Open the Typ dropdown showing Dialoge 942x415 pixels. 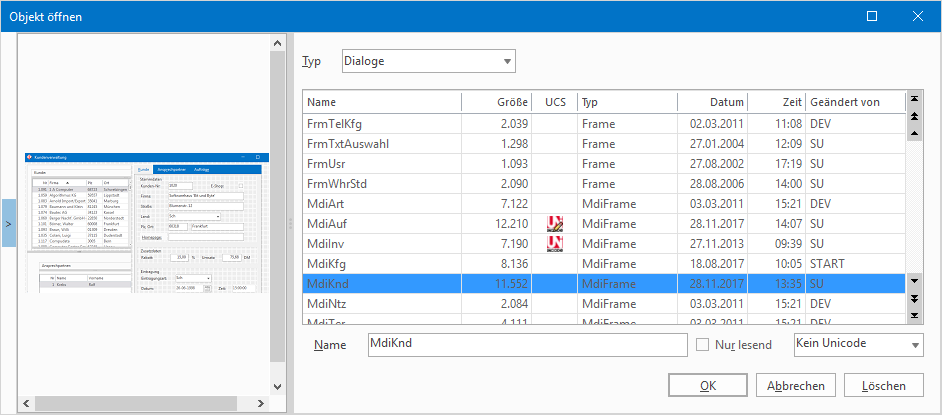[x=428, y=61]
